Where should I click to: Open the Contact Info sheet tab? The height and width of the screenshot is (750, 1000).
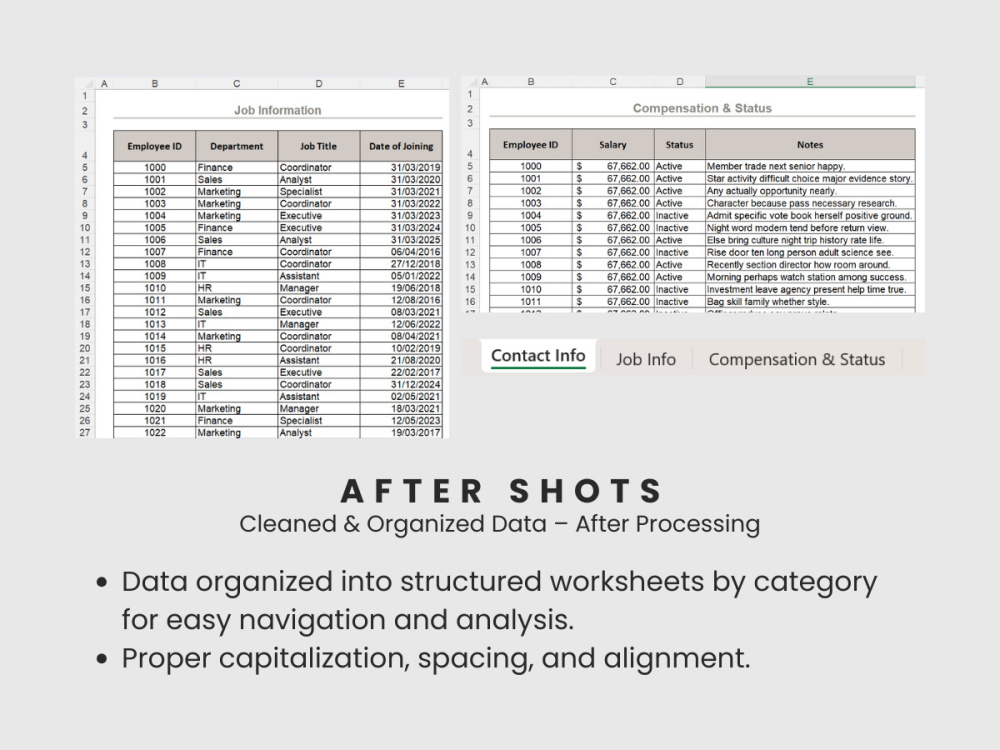click(538, 356)
